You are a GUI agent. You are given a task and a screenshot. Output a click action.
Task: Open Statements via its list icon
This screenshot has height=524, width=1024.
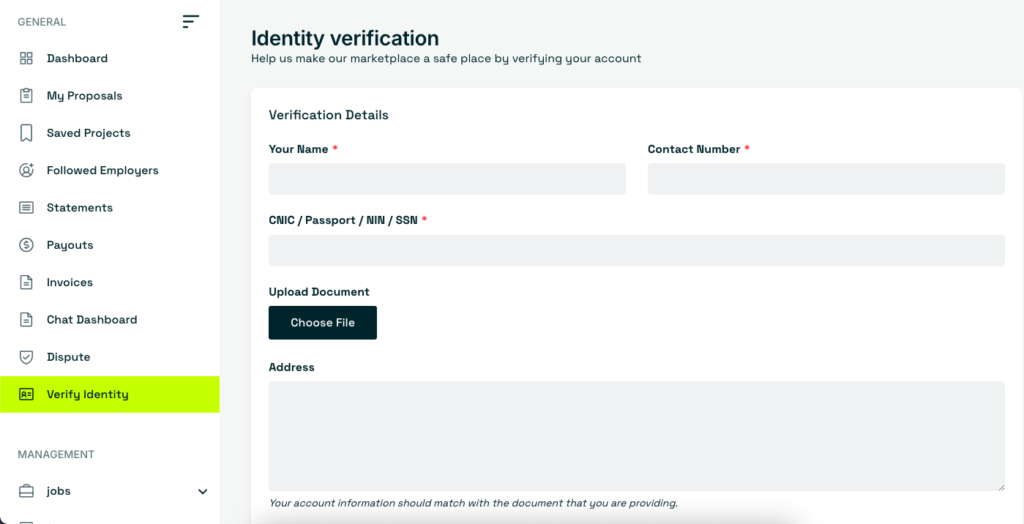pos(26,208)
